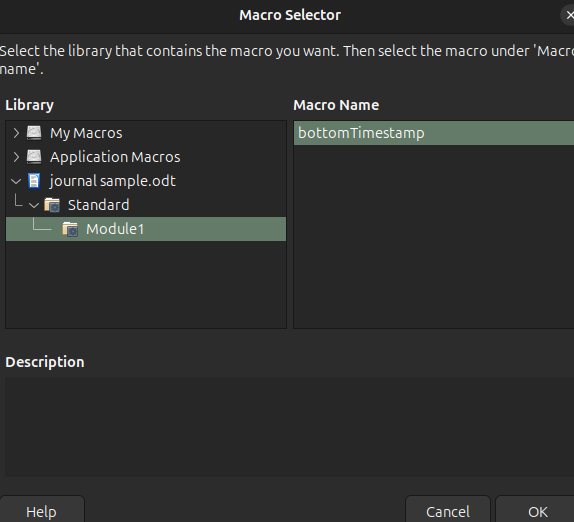Collapse the Standard library node
The width and height of the screenshot is (574, 522).
point(34,205)
